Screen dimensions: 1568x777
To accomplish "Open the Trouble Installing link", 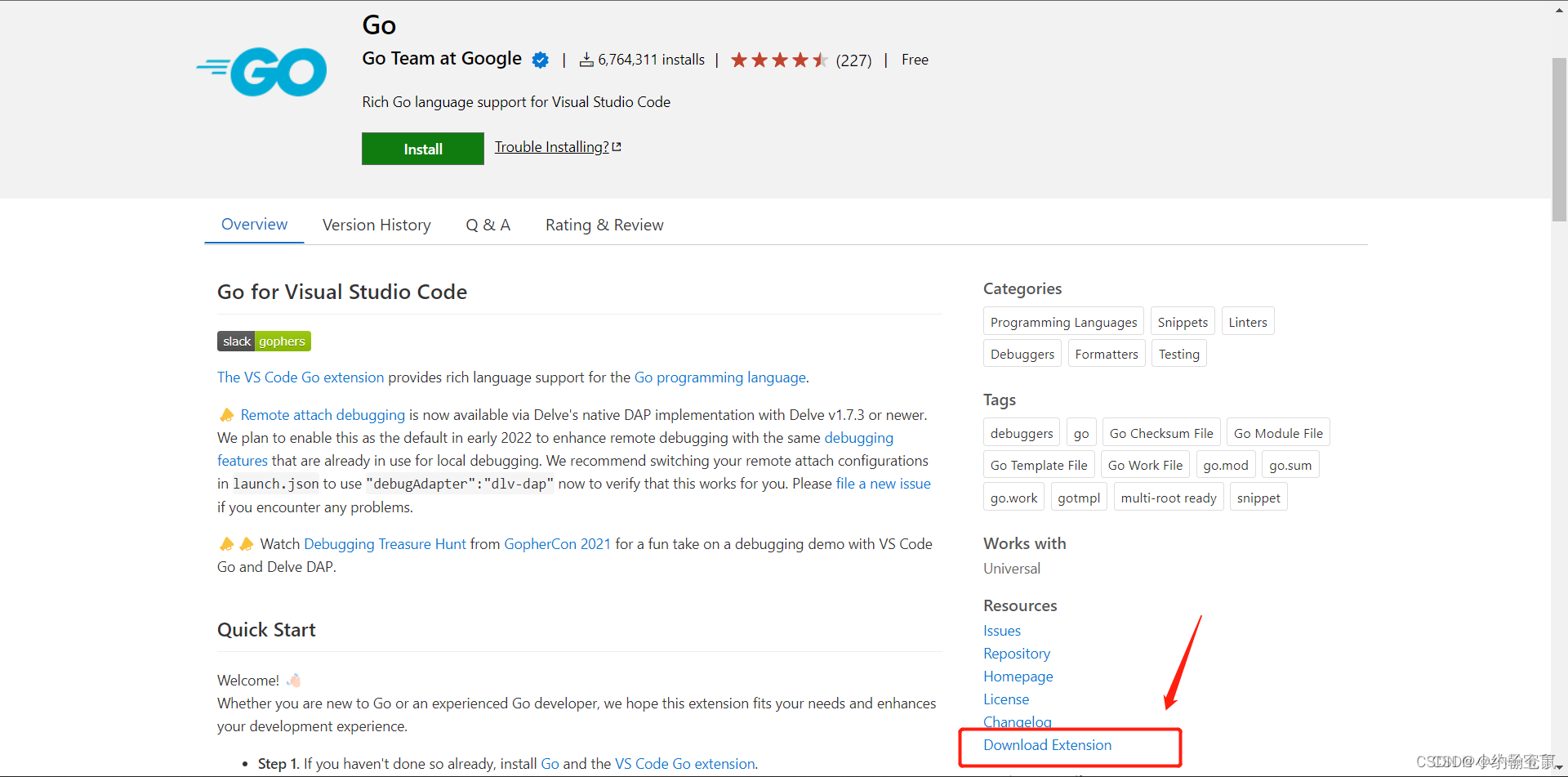I will pyautogui.click(x=558, y=147).
